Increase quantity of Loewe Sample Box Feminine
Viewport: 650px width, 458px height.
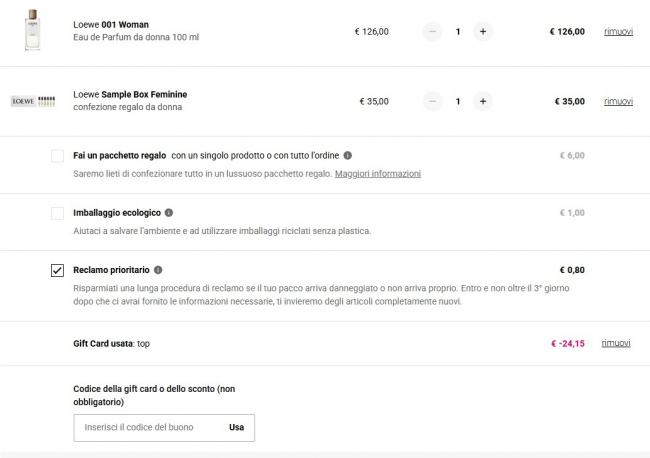(x=483, y=101)
